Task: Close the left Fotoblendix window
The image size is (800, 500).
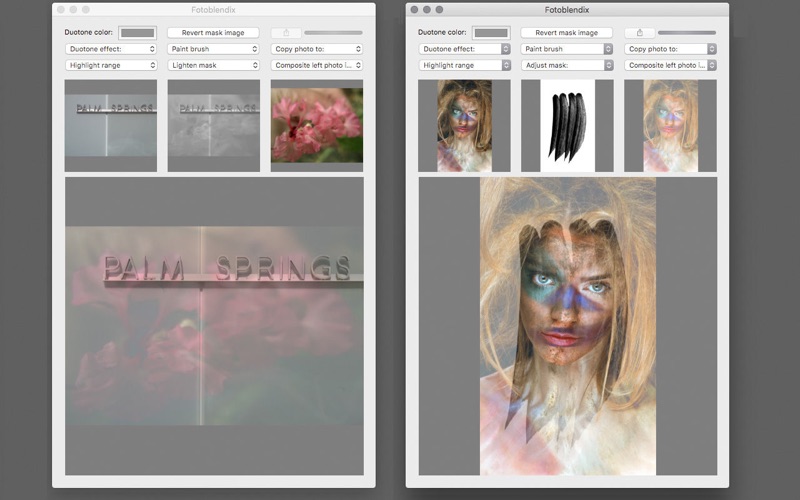Action: pos(61,10)
